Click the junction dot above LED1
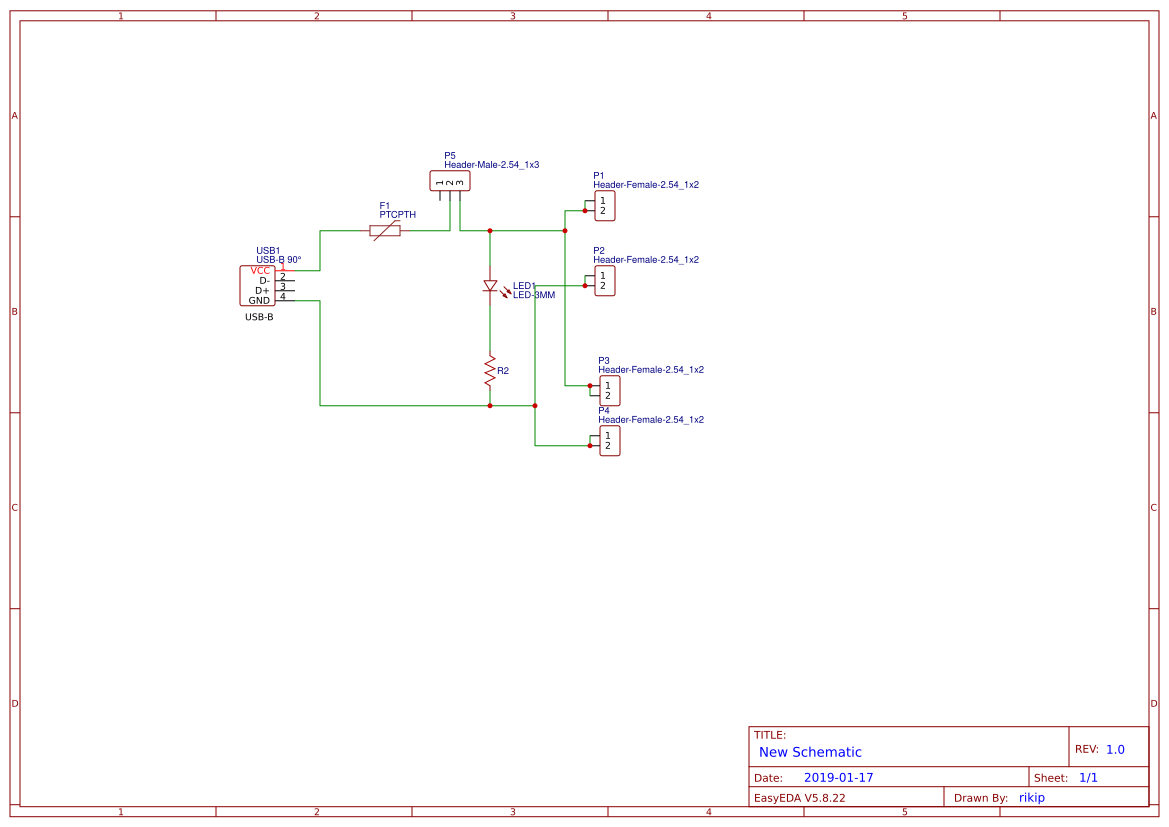This screenshot has height=827, width=1169. tap(490, 230)
